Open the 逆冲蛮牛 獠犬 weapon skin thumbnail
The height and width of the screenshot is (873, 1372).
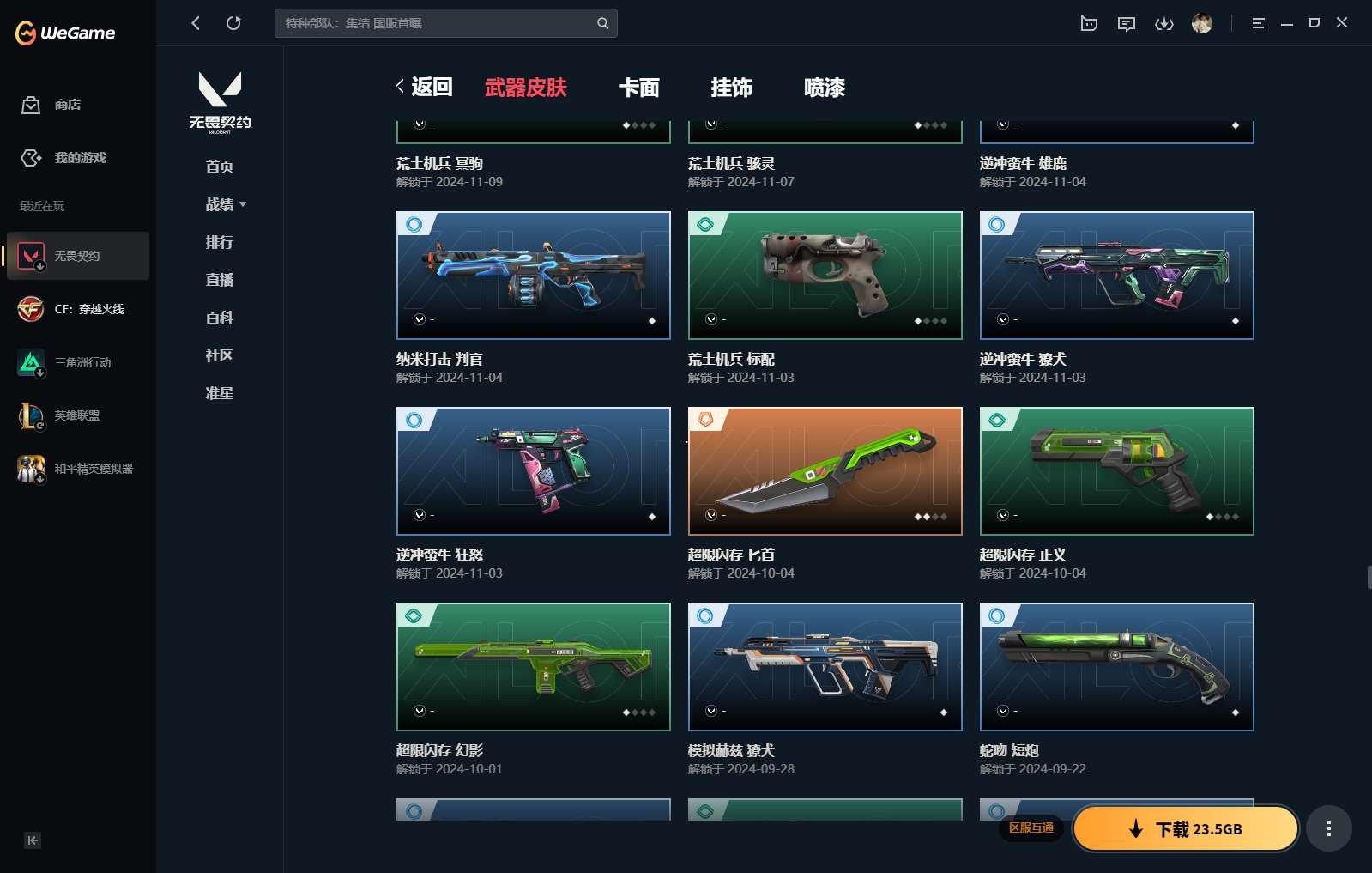click(x=1116, y=276)
